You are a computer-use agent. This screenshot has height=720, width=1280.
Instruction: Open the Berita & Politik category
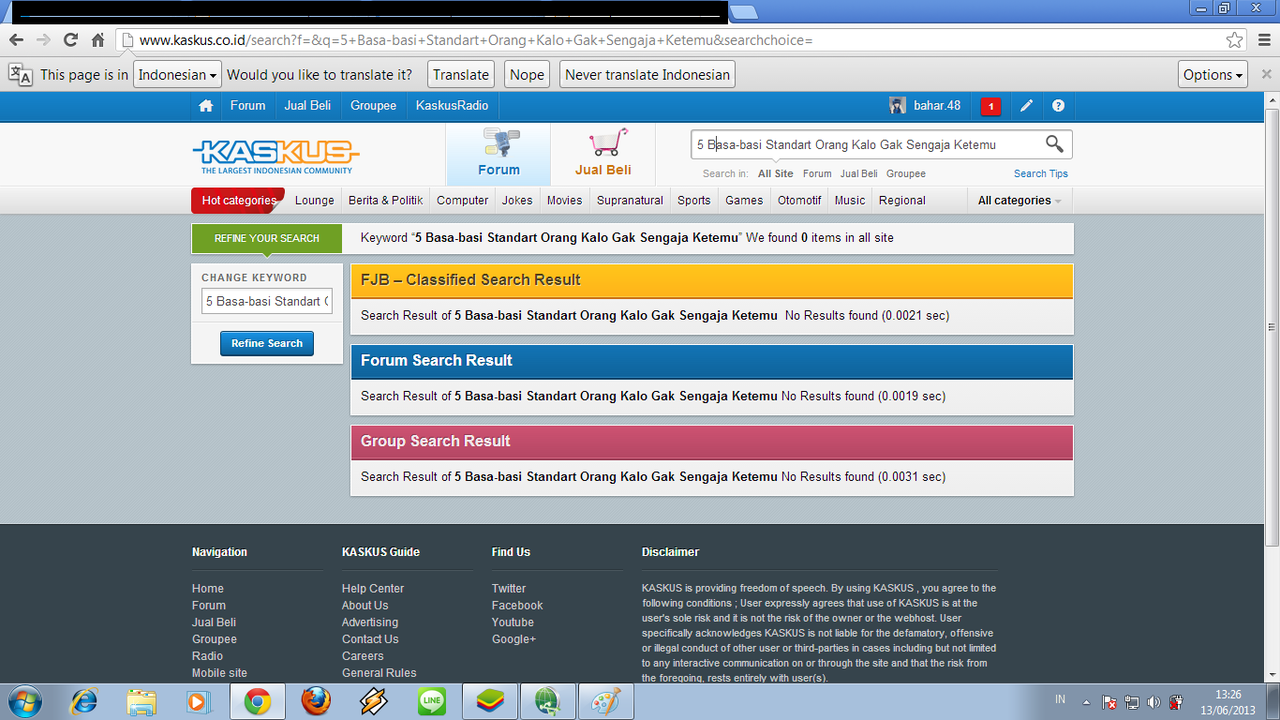[385, 200]
